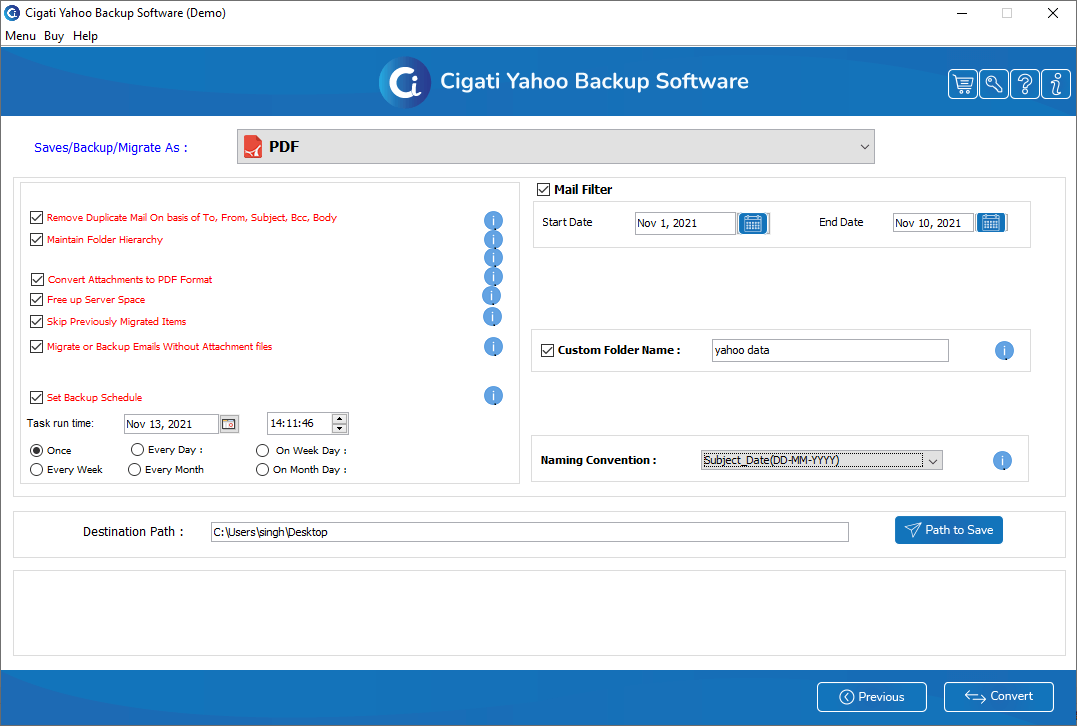
Task: Click the about info icon in header
Action: 1056,84
